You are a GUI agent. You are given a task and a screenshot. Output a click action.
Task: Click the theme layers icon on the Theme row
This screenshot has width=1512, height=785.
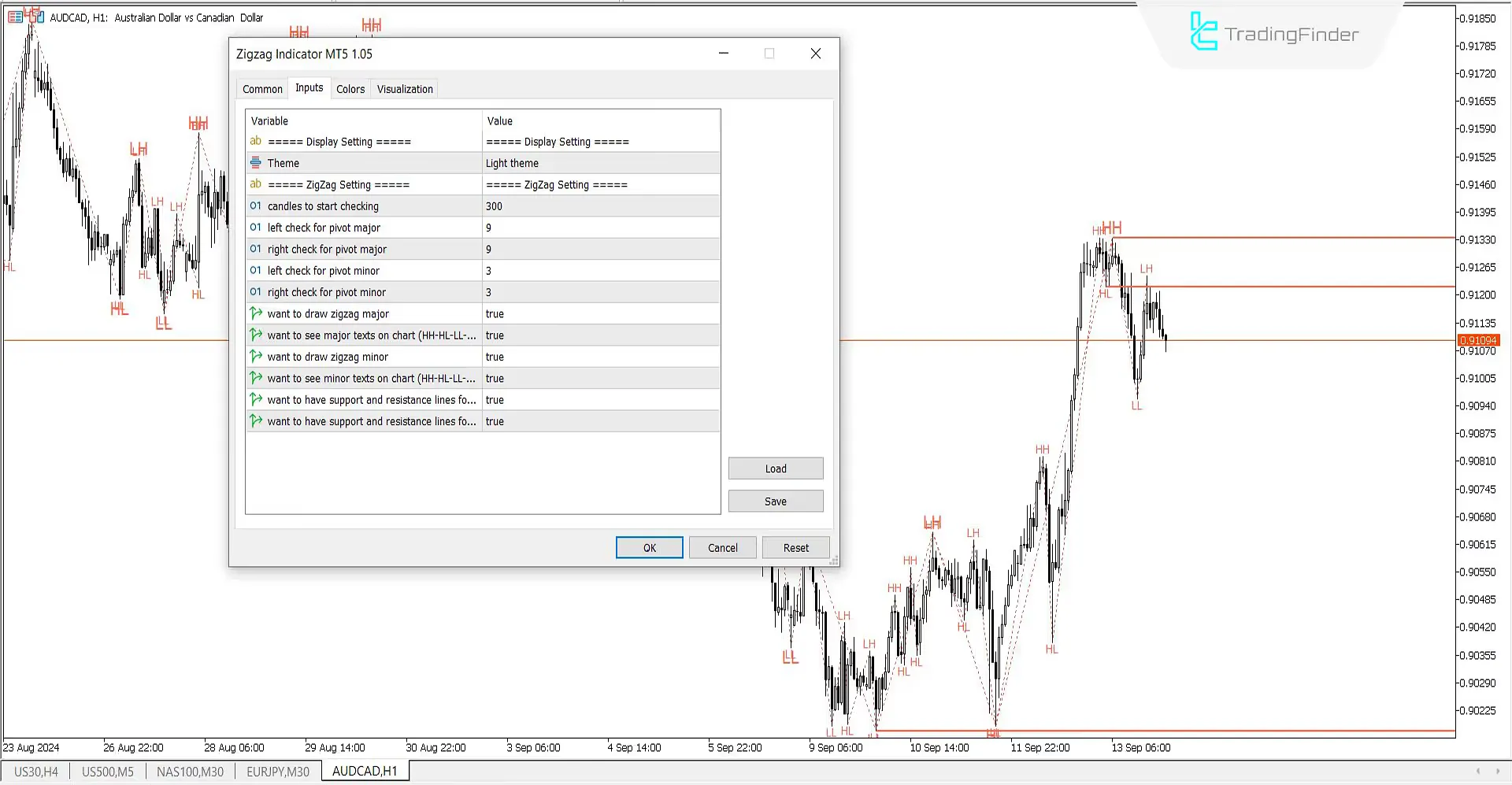click(x=256, y=162)
